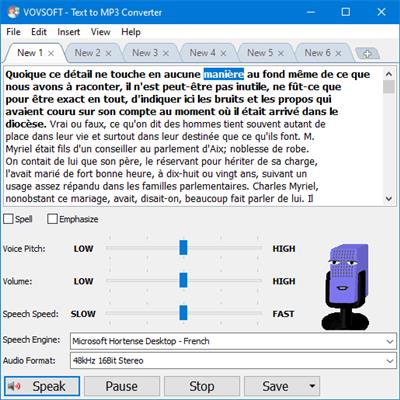Click the Stop button
The image size is (400, 400).
tap(202, 386)
